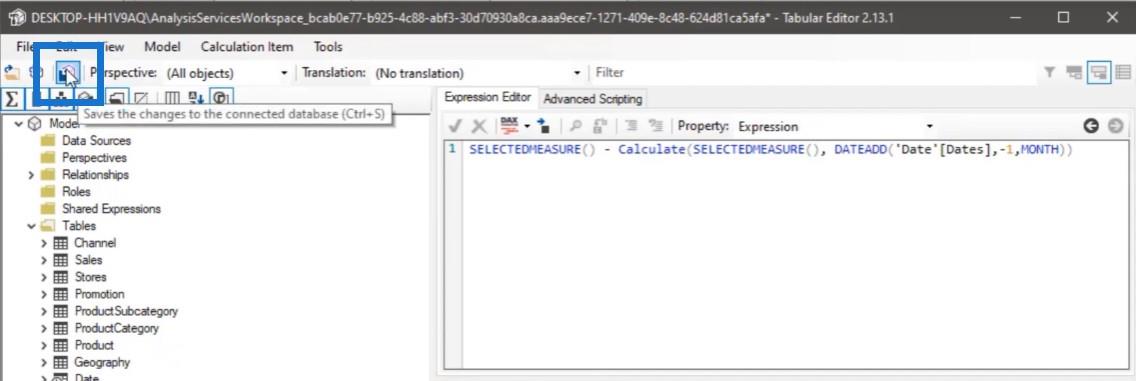Expand the Sales table

[x=44, y=260]
